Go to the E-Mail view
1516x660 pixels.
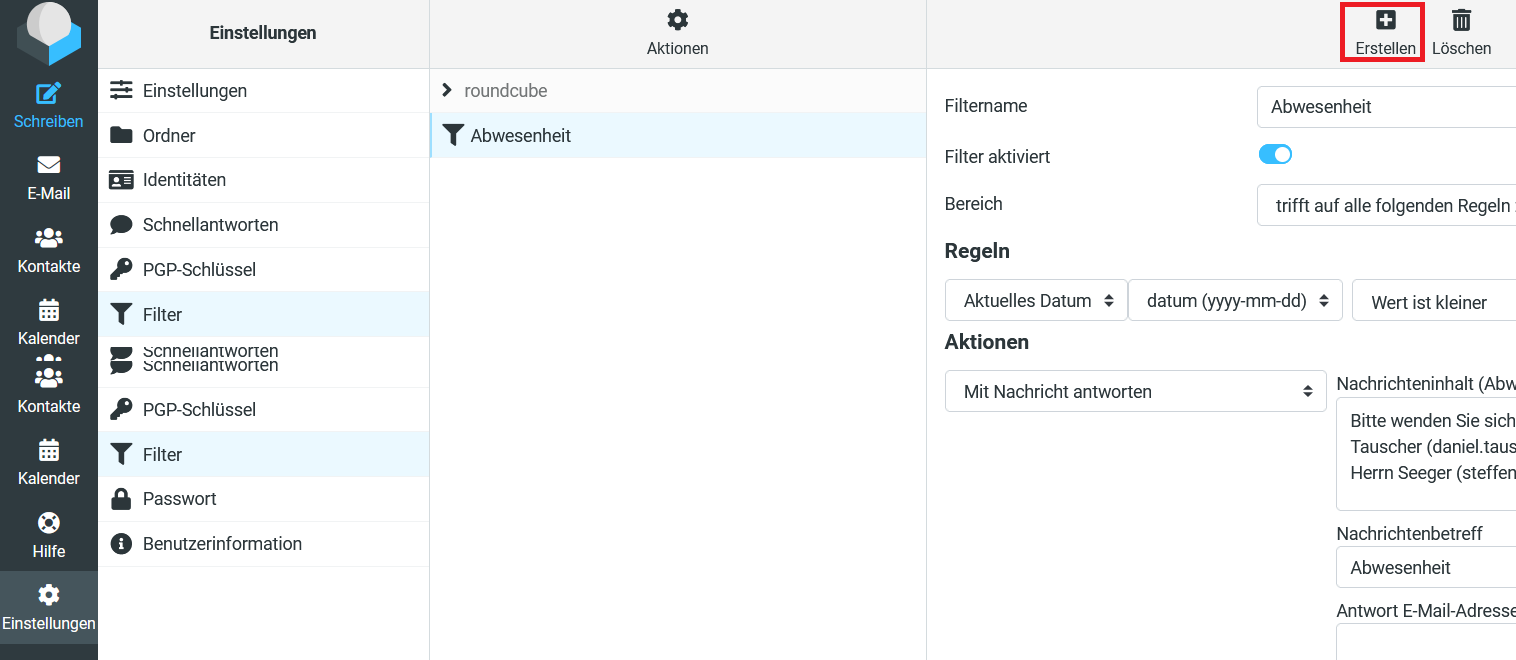click(48, 178)
